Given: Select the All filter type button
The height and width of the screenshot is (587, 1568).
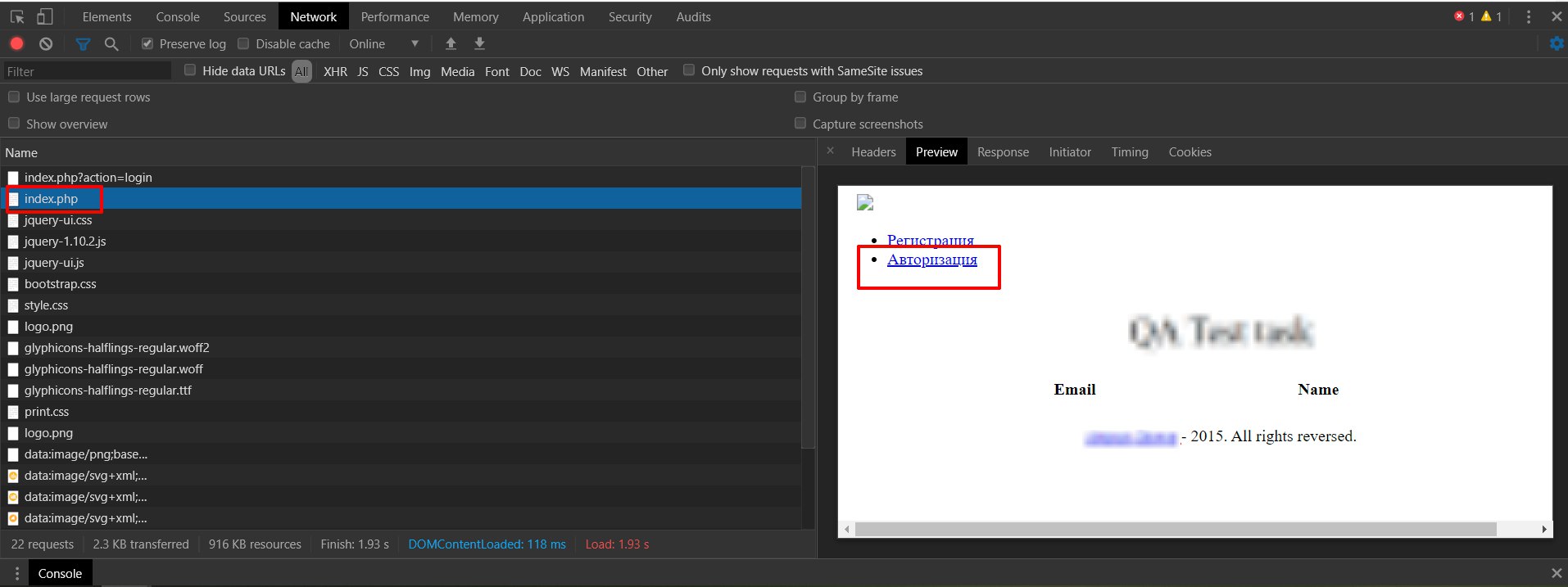Looking at the screenshot, I should (301, 72).
